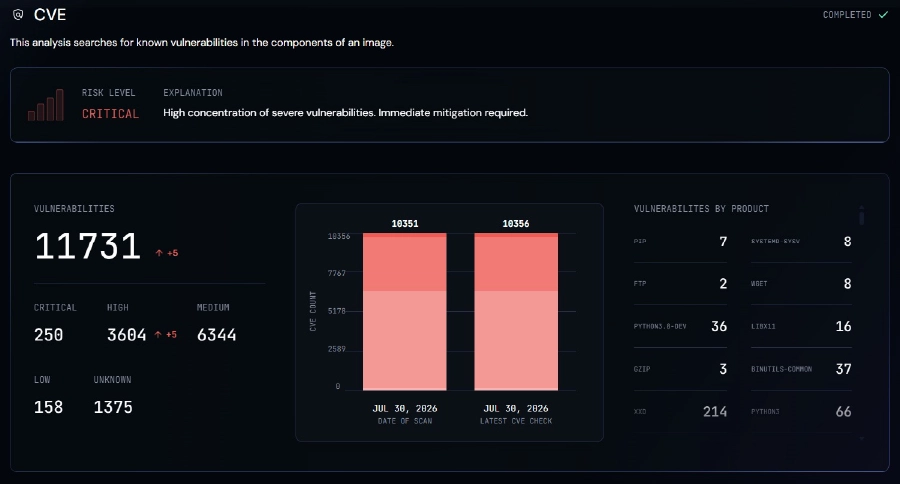Screen dimensions: 900x484
Task: Click the CVE shield icon beside the title
Action: tap(18, 15)
